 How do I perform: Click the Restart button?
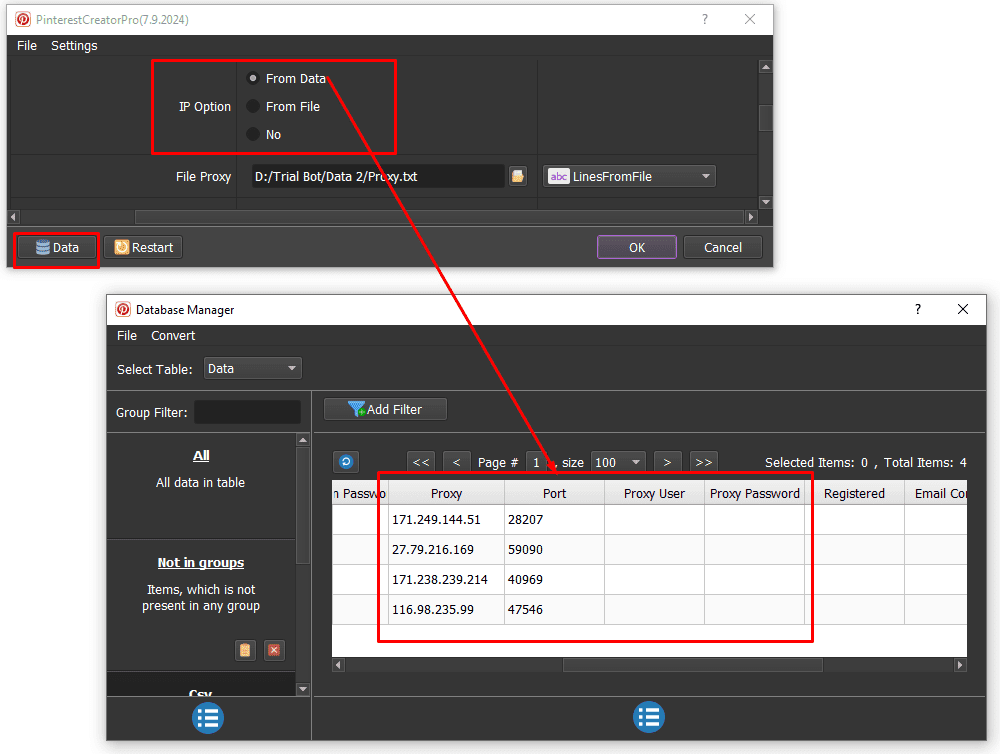coord(143,248)
